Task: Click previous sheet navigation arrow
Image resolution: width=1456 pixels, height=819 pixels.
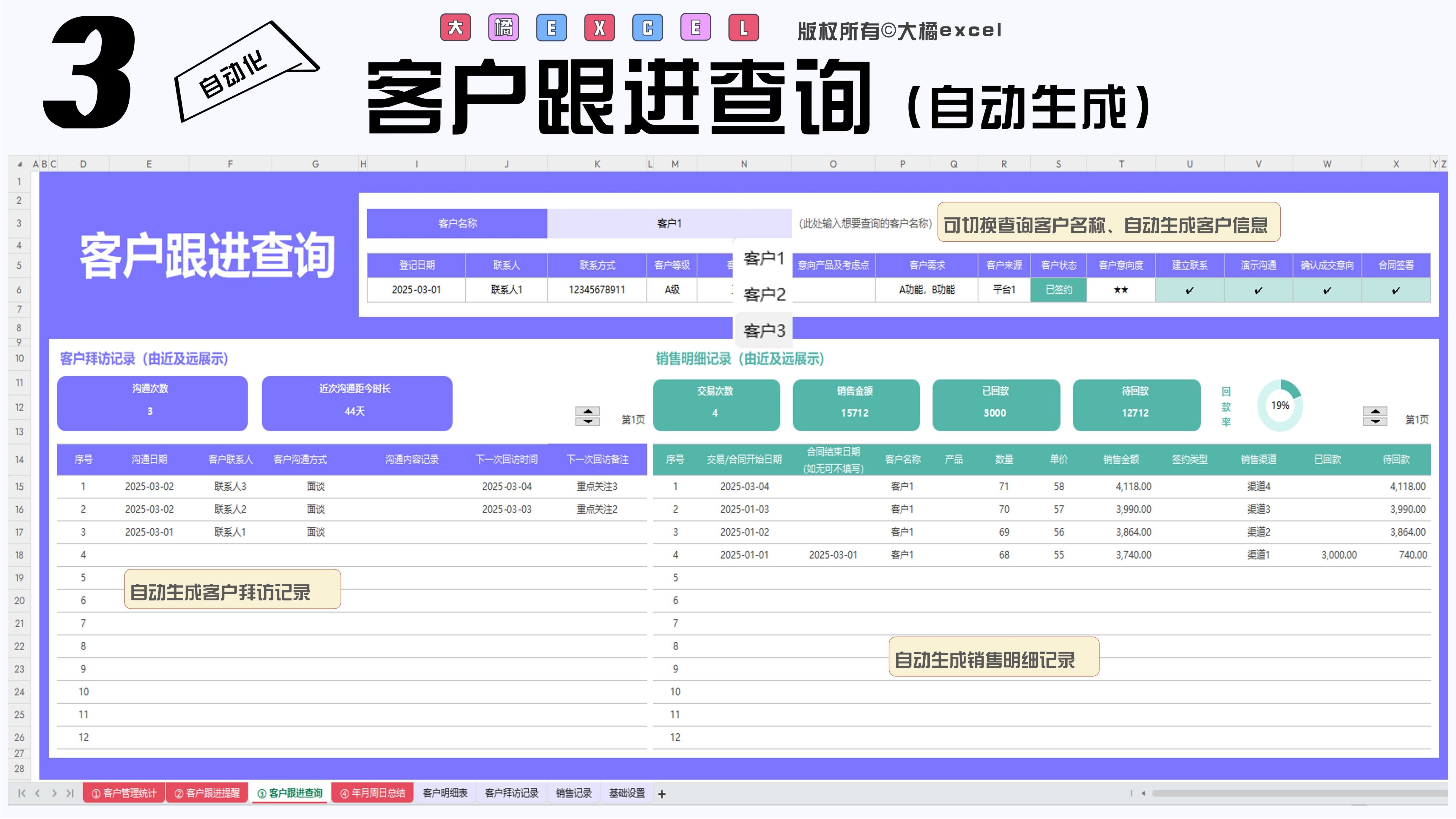Action: click(x=38, y=793)
